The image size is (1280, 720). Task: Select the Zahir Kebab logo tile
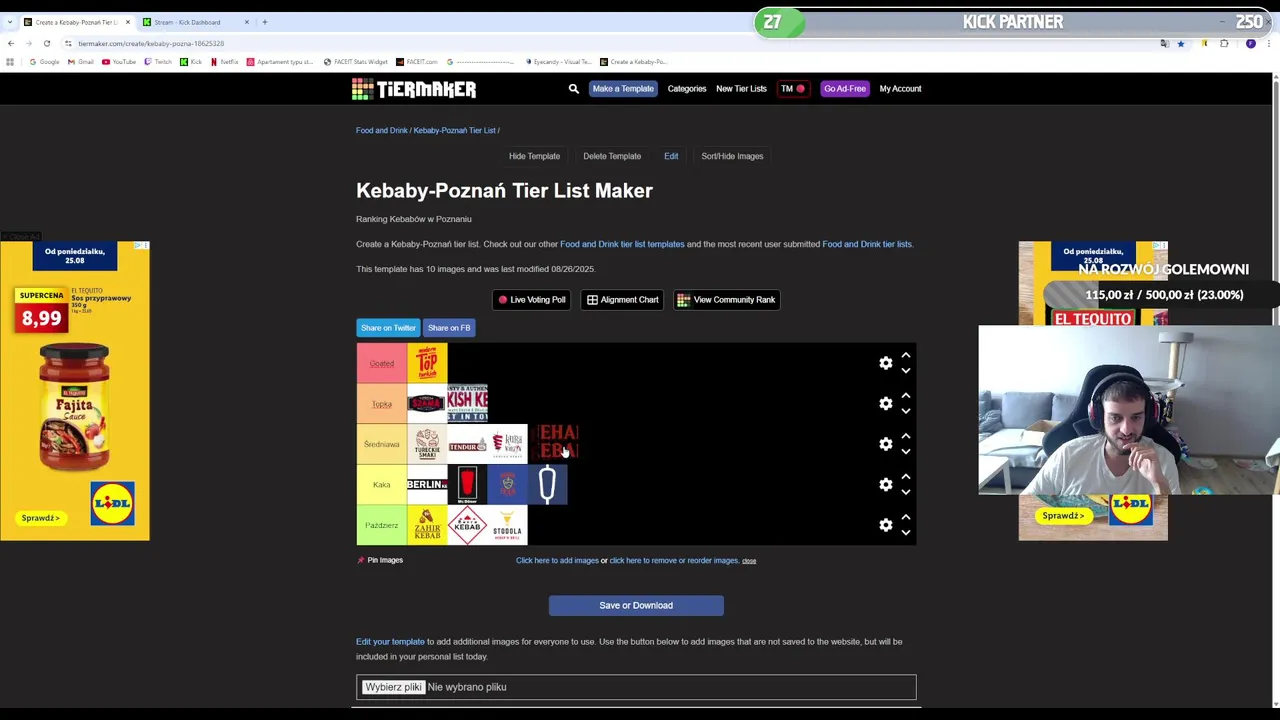427,525
